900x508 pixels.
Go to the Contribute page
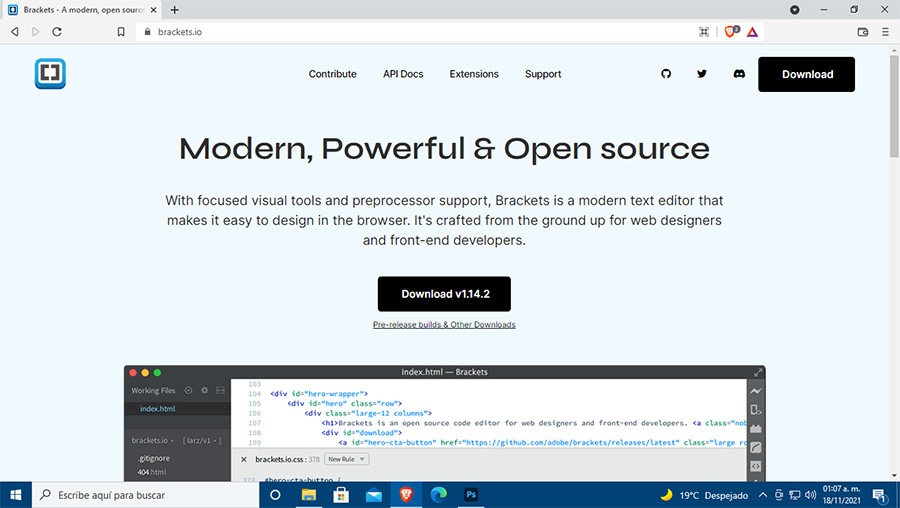tap(332, 74)
